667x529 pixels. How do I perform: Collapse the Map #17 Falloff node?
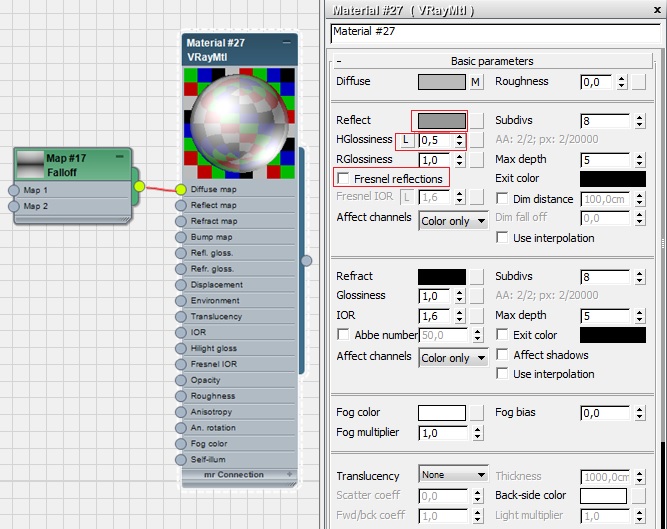pyautogui.click(x=120, y=157)
